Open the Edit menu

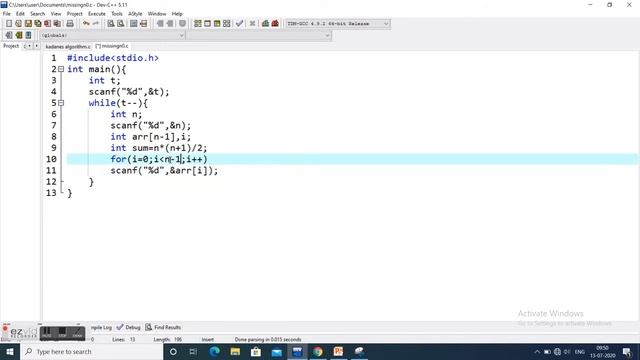[20, 14]
